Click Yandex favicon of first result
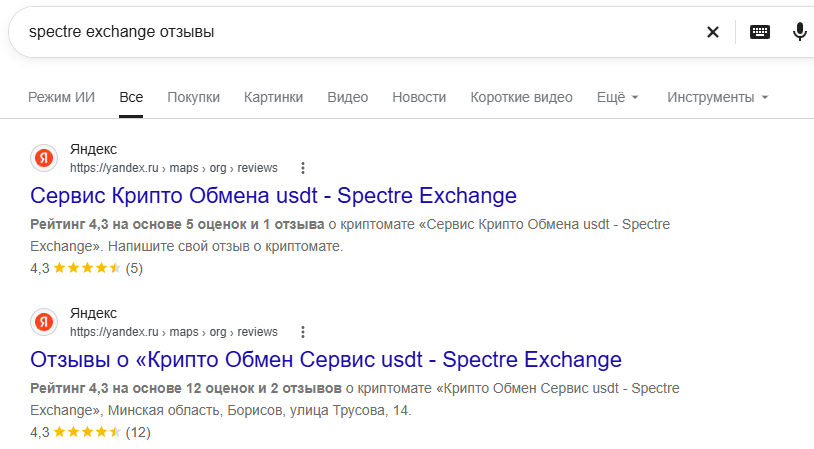Screen dimensions: 814x449 [44, 158]
